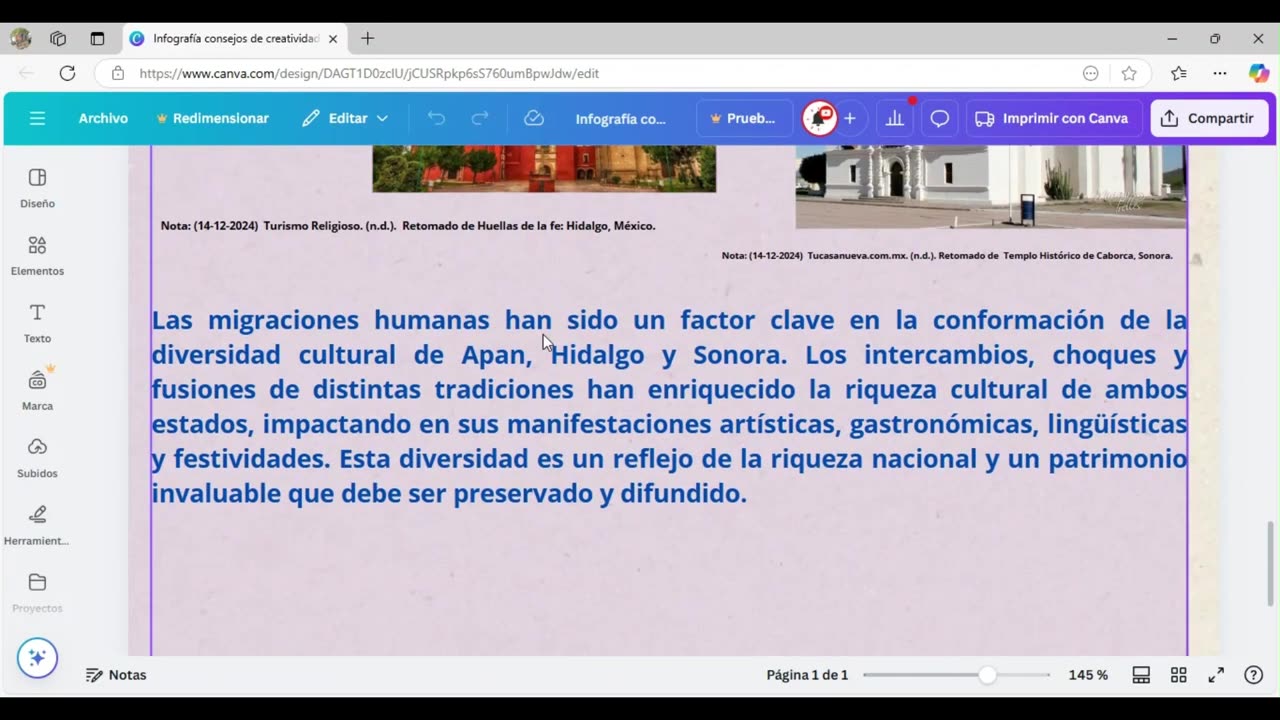Select the white Caborca temple photo

pos(990,186)
